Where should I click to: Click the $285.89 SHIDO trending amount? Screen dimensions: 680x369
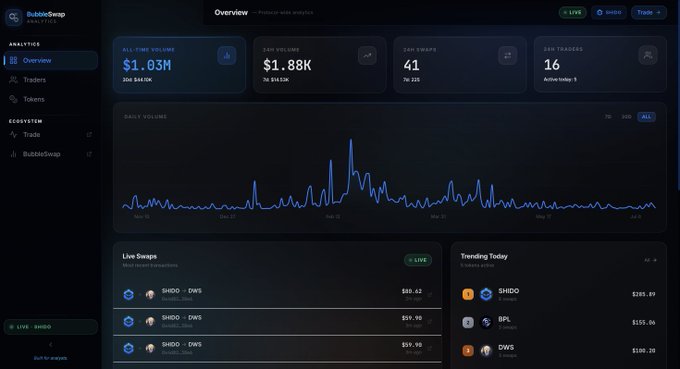point(644,294)
